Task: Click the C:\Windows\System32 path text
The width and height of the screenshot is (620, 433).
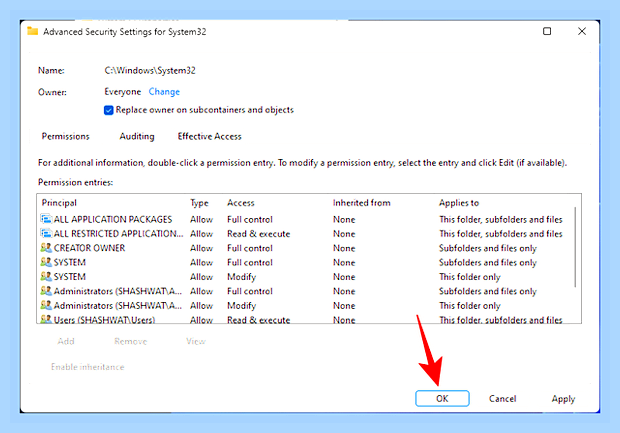Action: point(150,70)
